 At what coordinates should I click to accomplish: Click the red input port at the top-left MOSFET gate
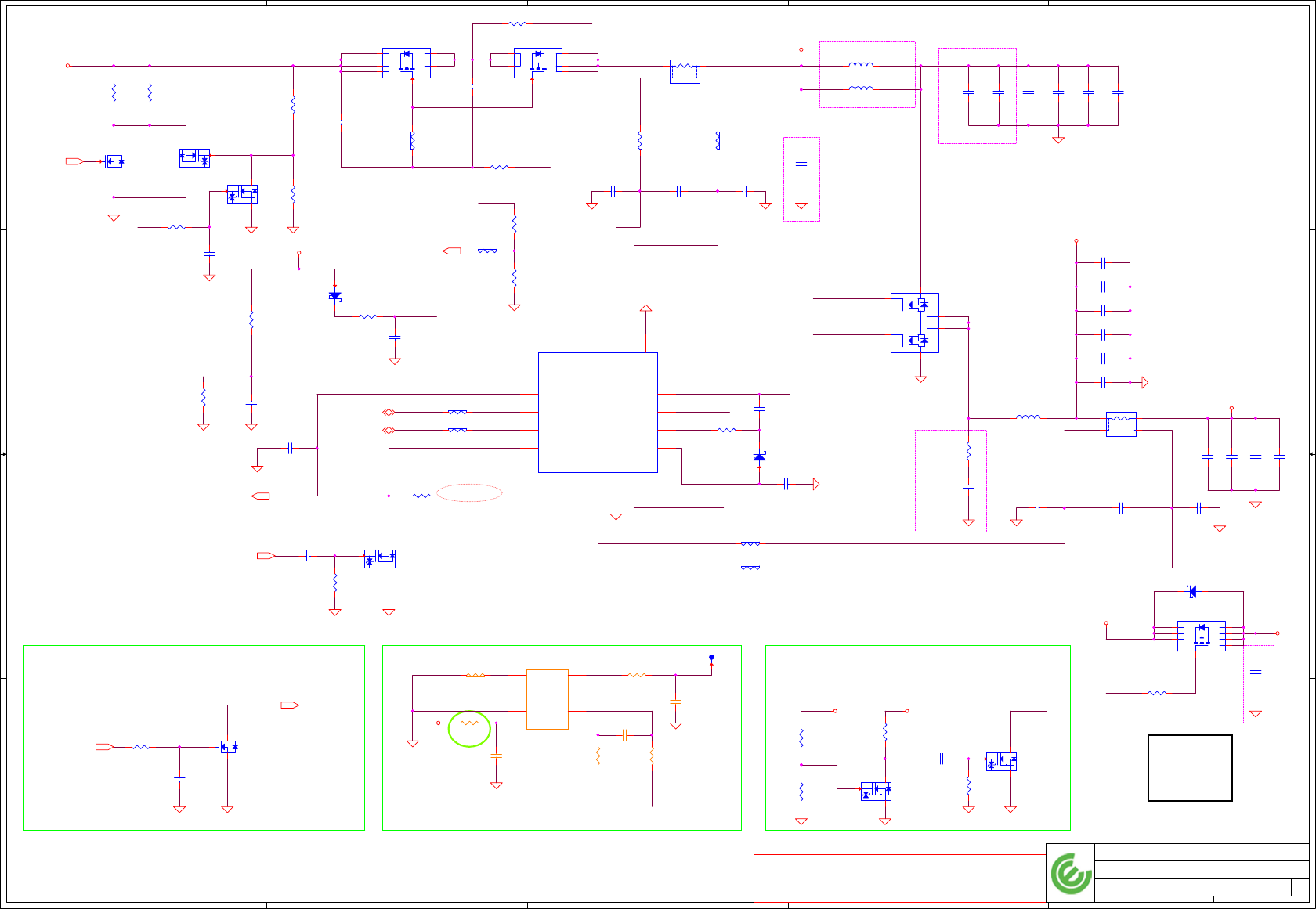pos(74,161)
